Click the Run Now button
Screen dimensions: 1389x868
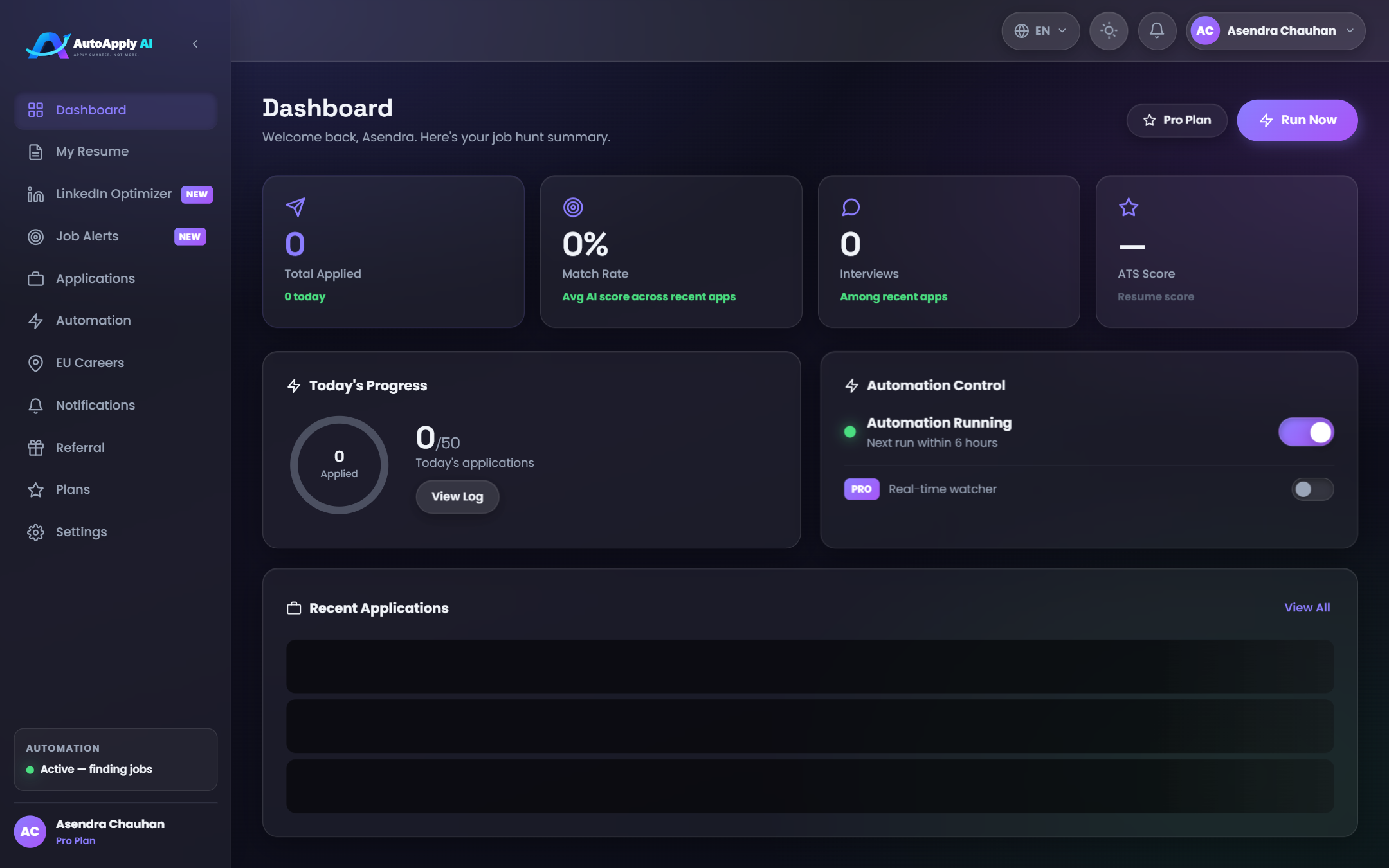point(1297,120)
